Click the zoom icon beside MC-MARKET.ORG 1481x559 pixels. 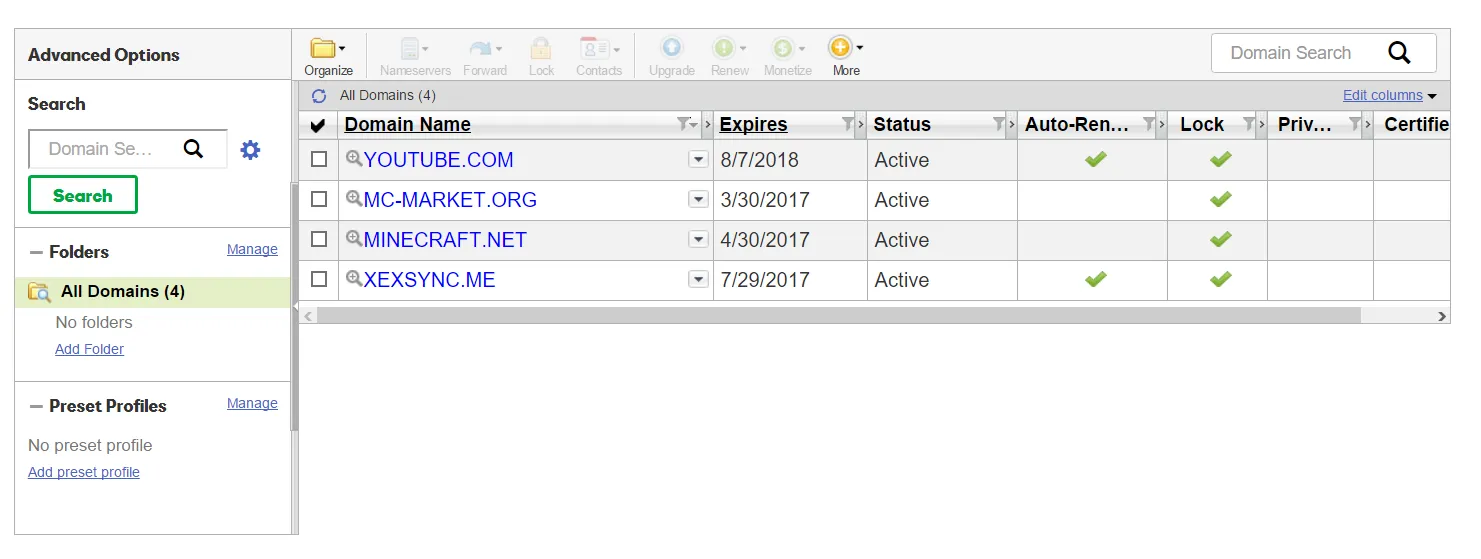353,198
